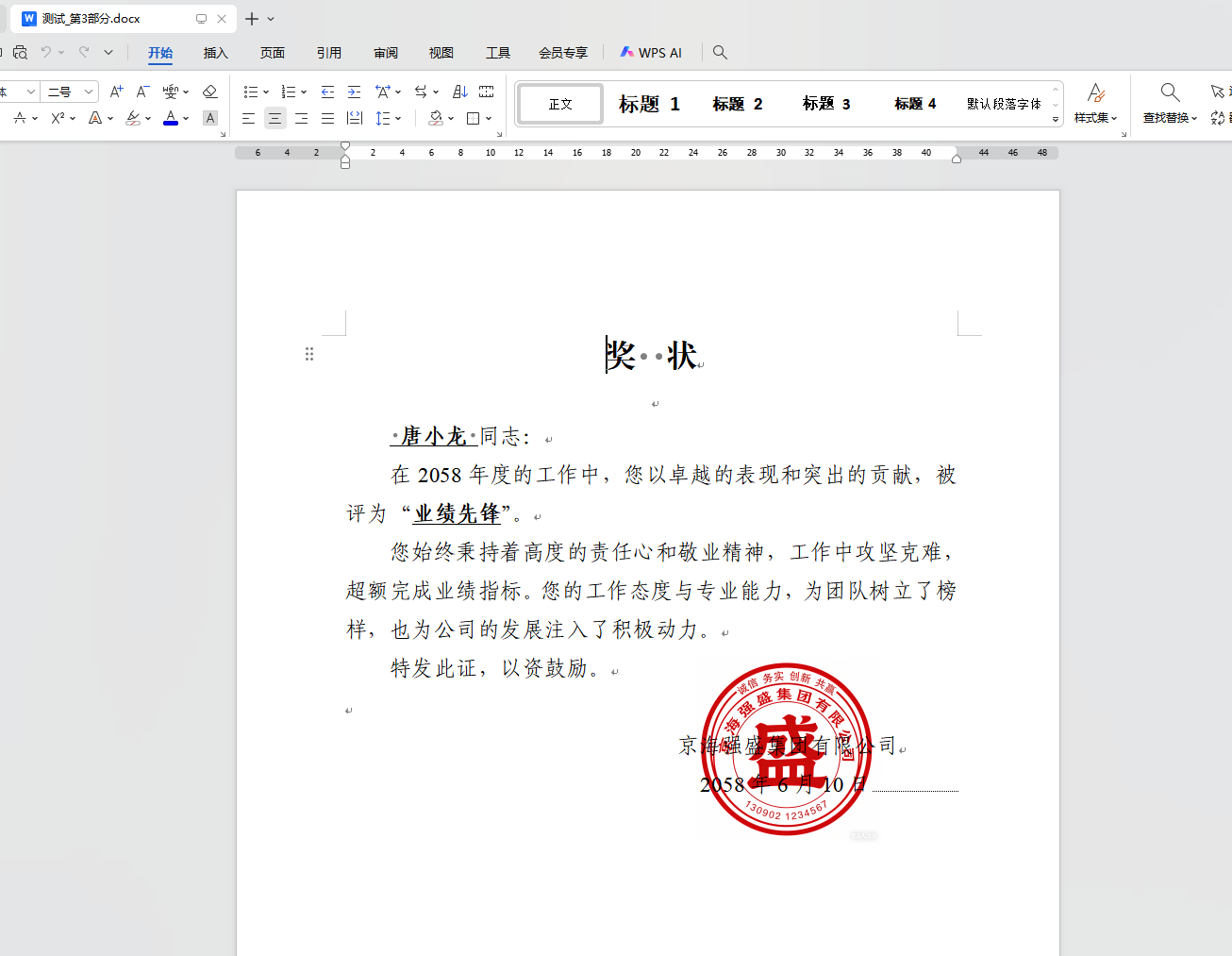Viewport: 1232px width, 956px height.
Task: Click the blue font color A button
Action: click(171, 118)
